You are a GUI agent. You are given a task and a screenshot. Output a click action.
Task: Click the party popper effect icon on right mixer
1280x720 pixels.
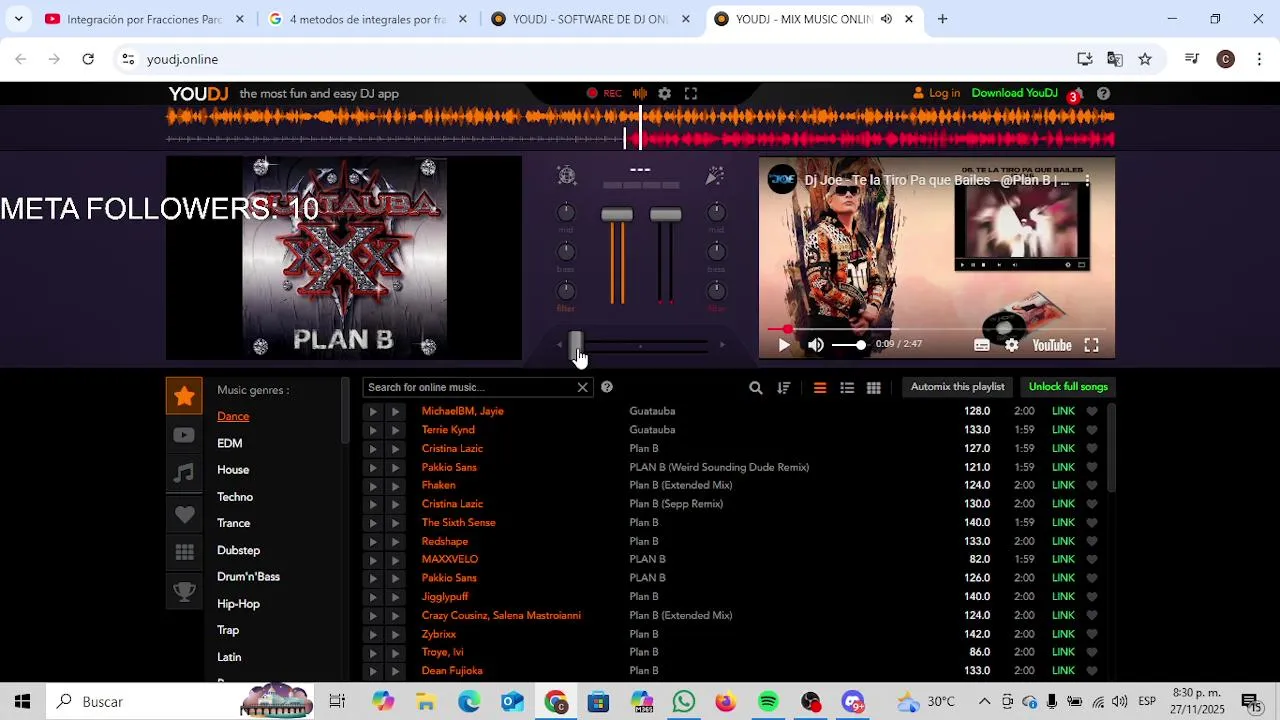tap(714, 176)
